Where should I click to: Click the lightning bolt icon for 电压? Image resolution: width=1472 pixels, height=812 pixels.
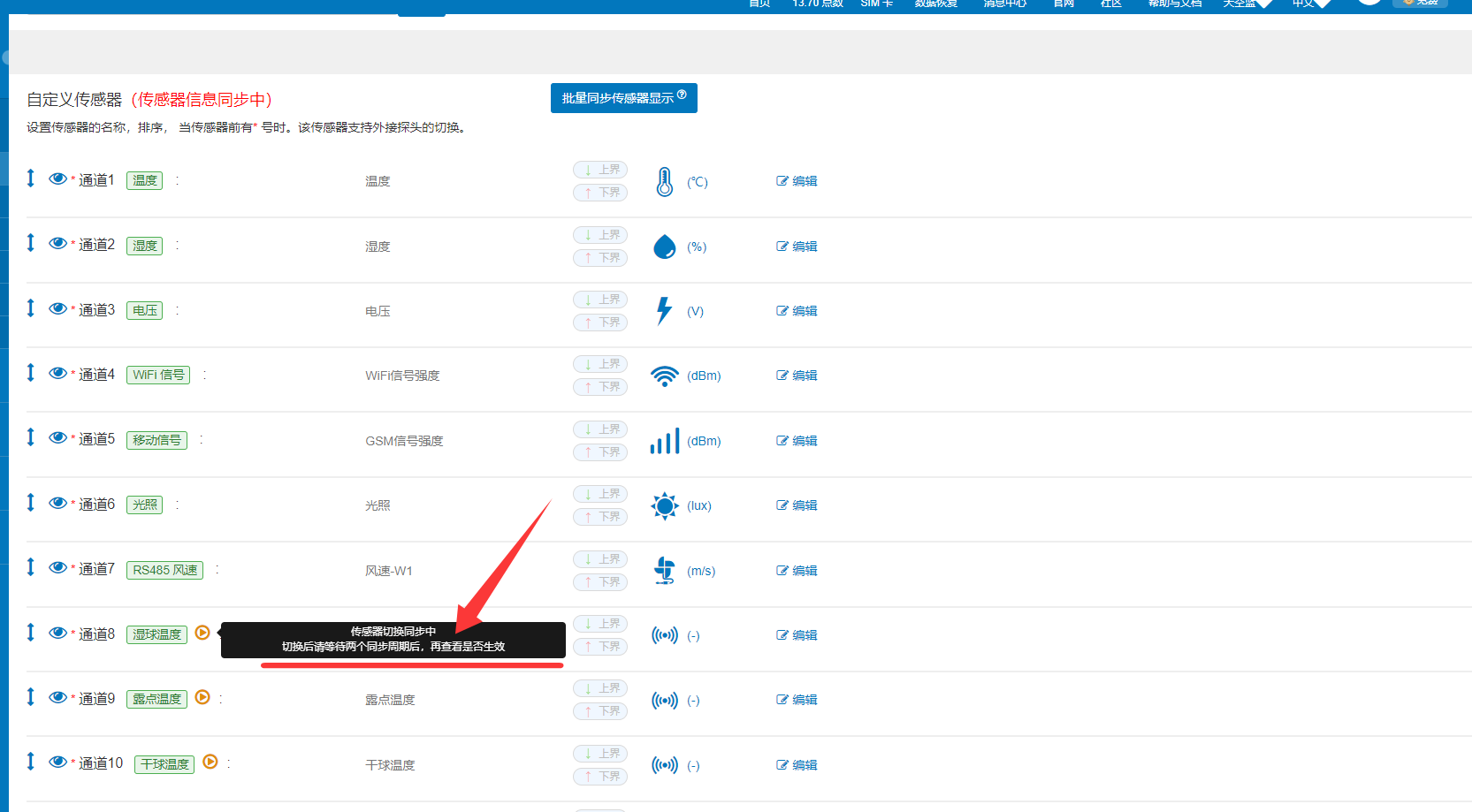tap(665, 311)
